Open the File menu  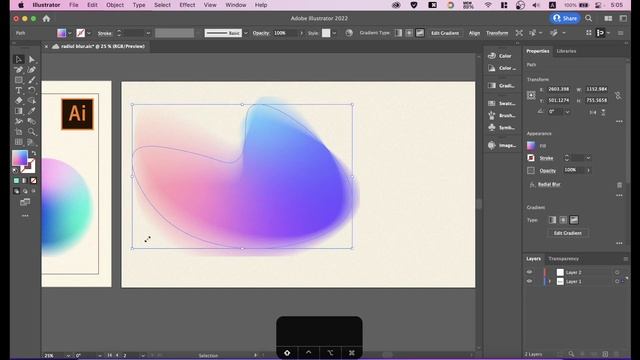[x=73, y=5]
